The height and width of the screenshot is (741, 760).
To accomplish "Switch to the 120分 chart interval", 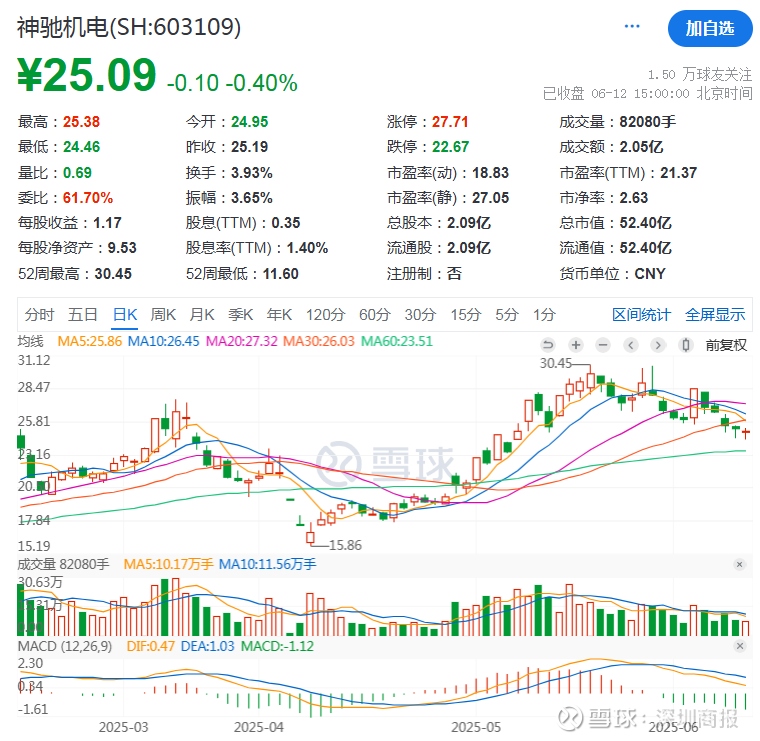I will 325,315.
